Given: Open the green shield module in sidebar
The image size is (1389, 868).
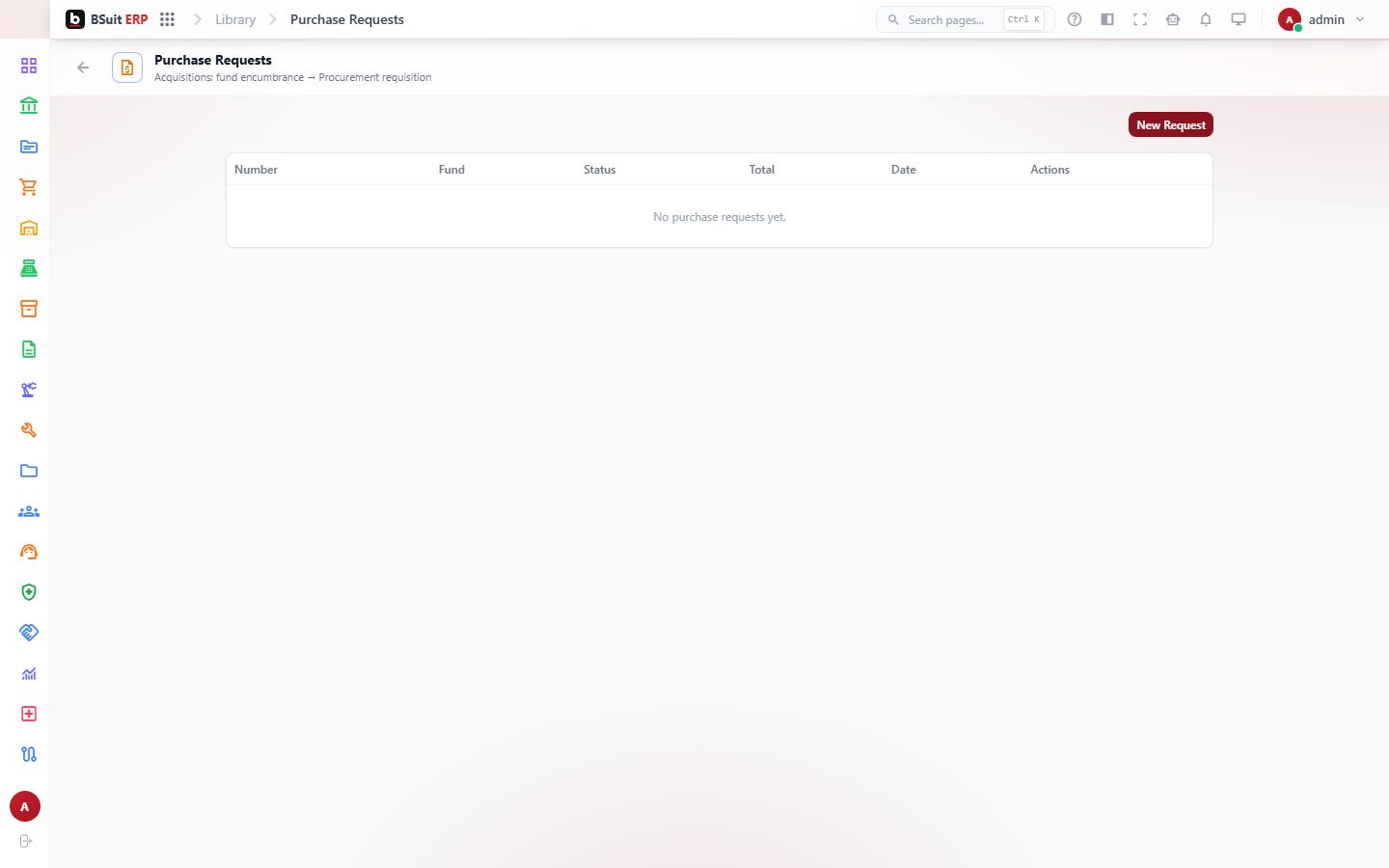Looking at the screenshot, I should [29, 592].
